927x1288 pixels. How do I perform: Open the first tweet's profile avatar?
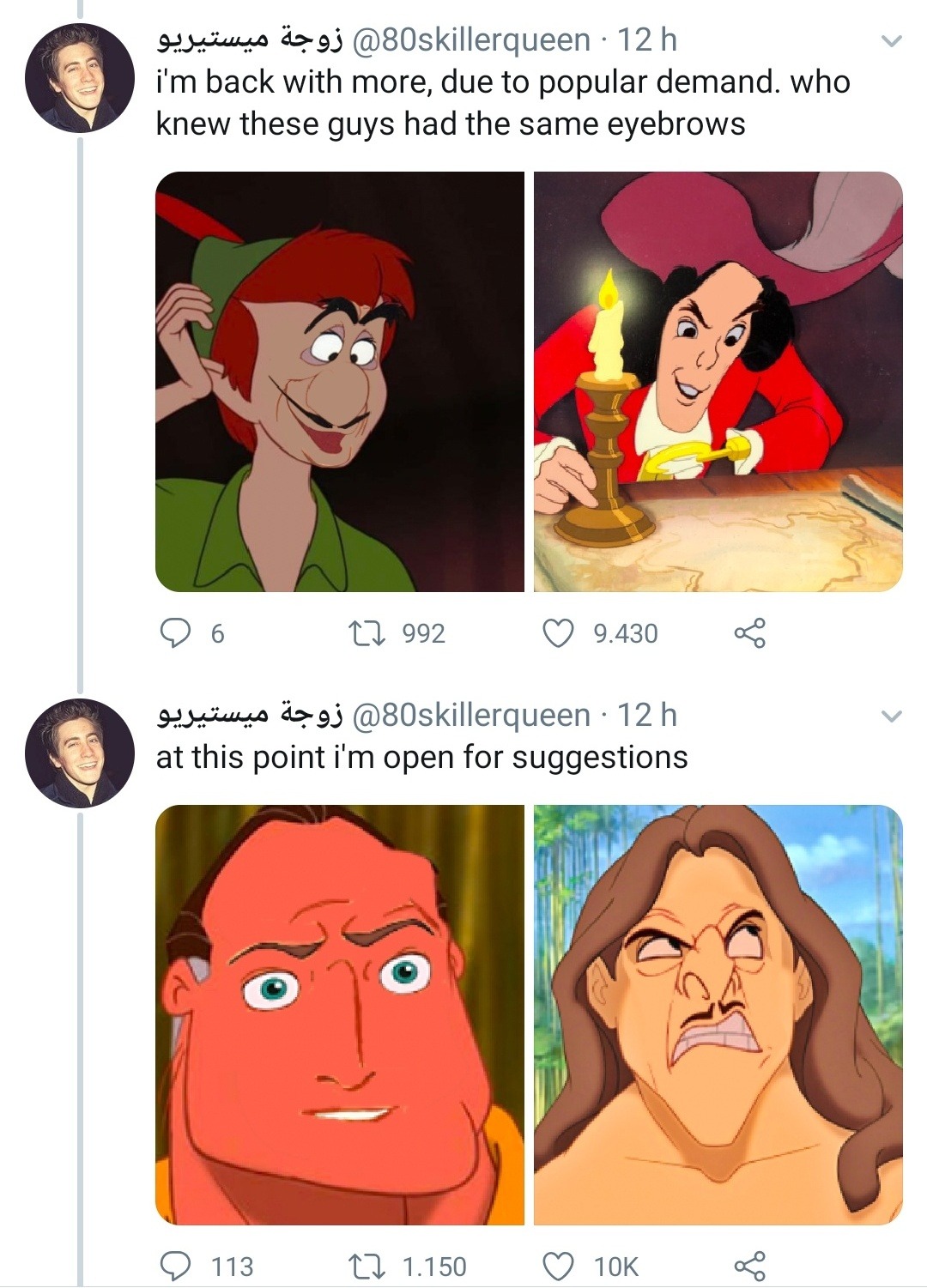(x=80, y=78)
